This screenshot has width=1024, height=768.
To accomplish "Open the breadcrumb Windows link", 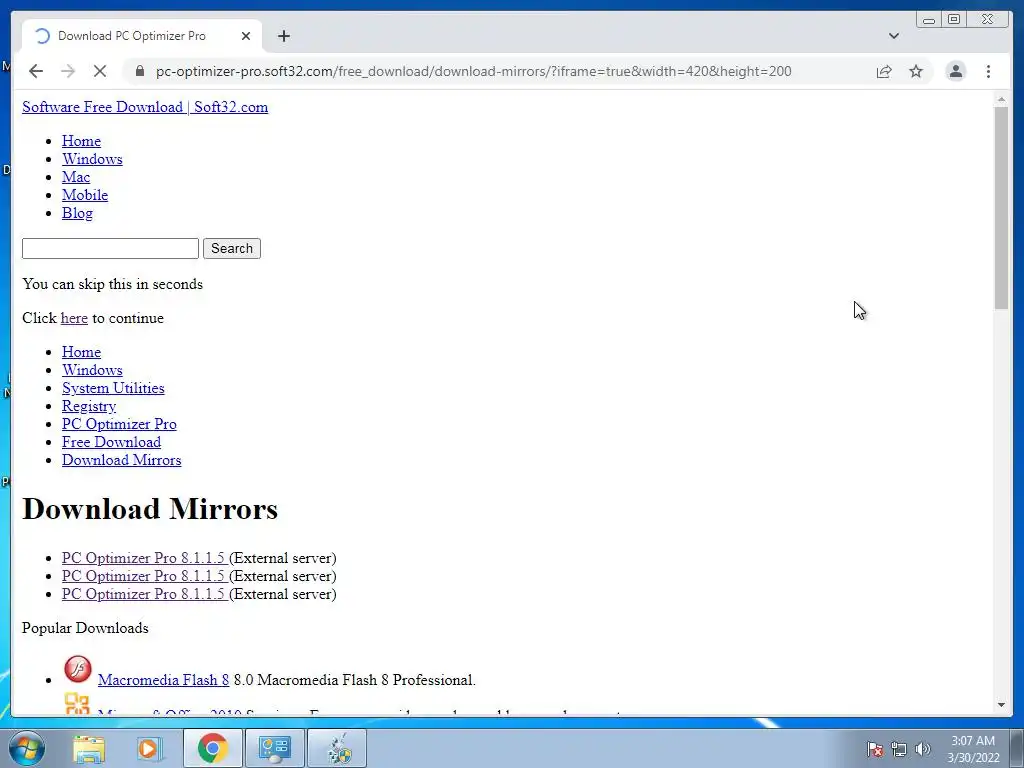I will 92,370.
